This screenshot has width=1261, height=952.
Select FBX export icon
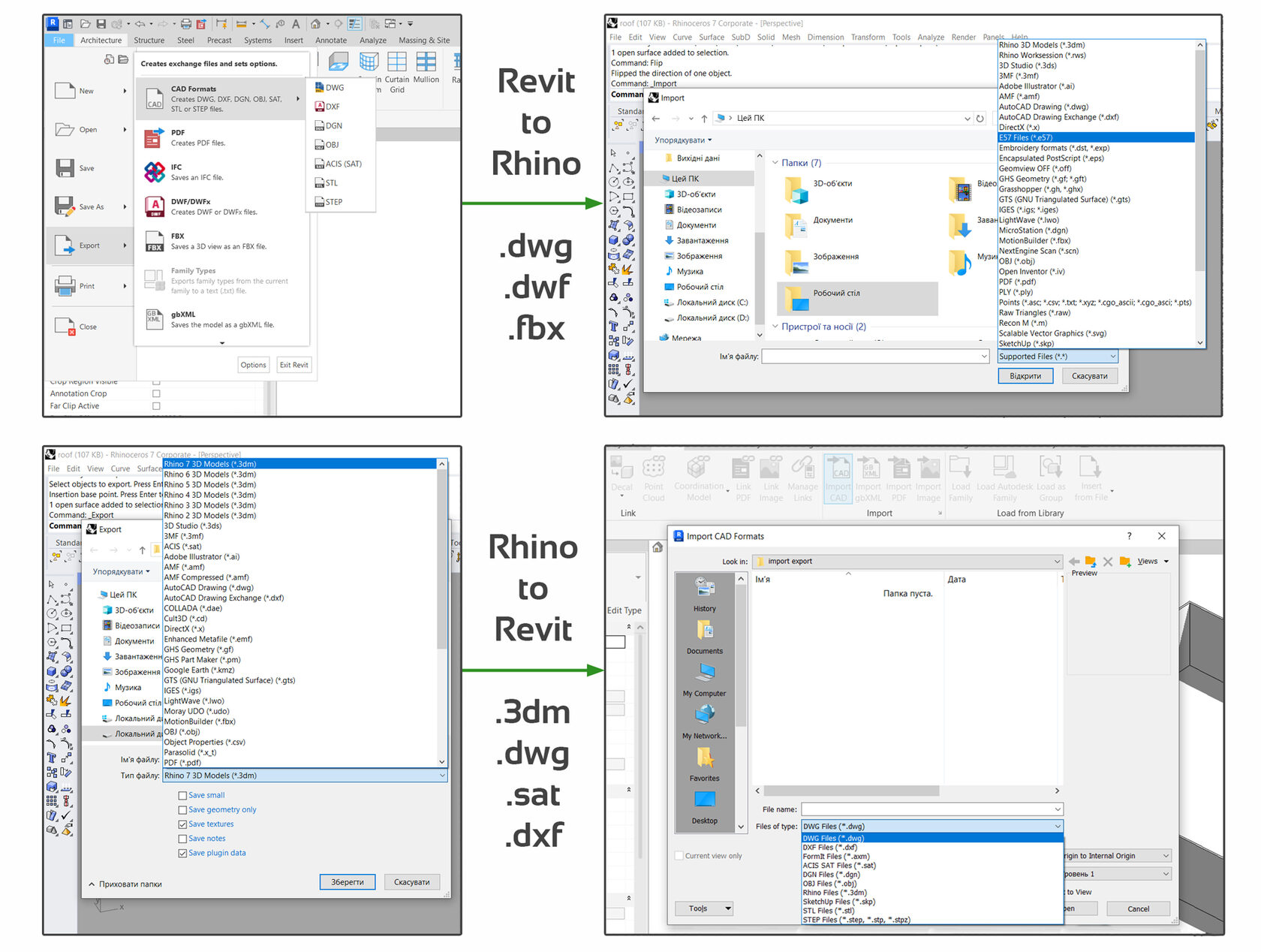click(154, 241)
